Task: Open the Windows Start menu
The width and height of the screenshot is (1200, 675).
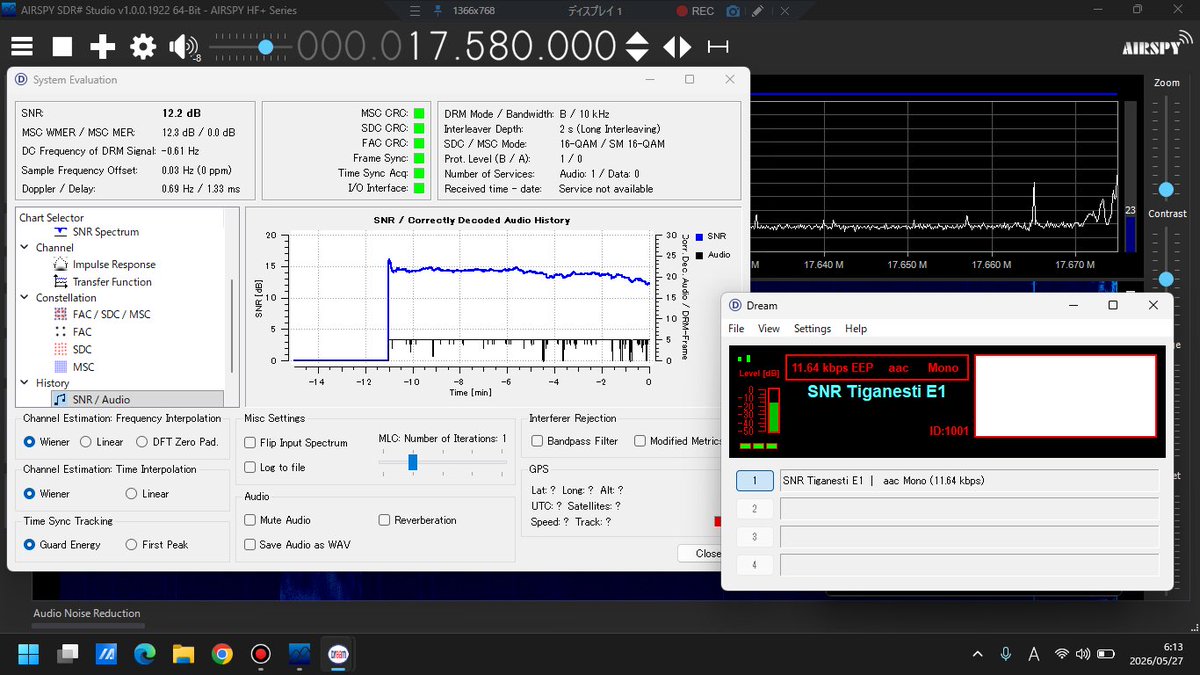Action: [x=28, y=654]
